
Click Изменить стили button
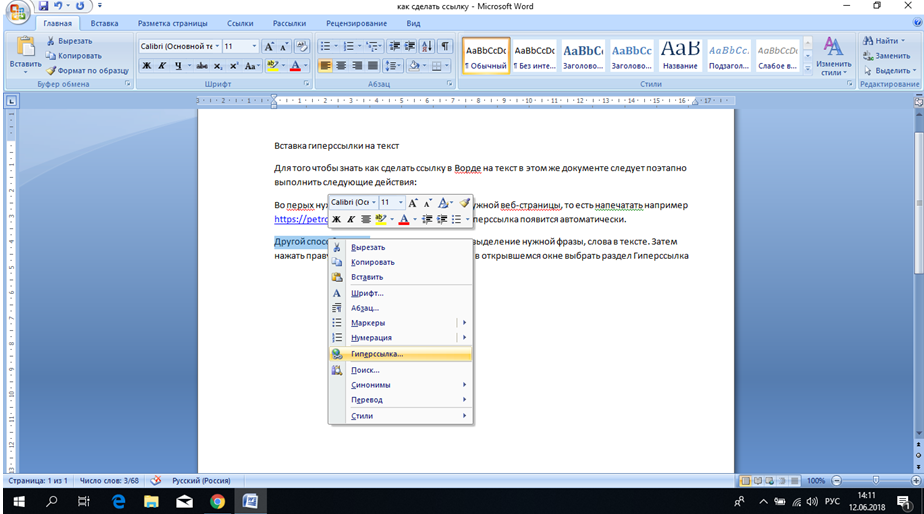[x=833, y=56]
